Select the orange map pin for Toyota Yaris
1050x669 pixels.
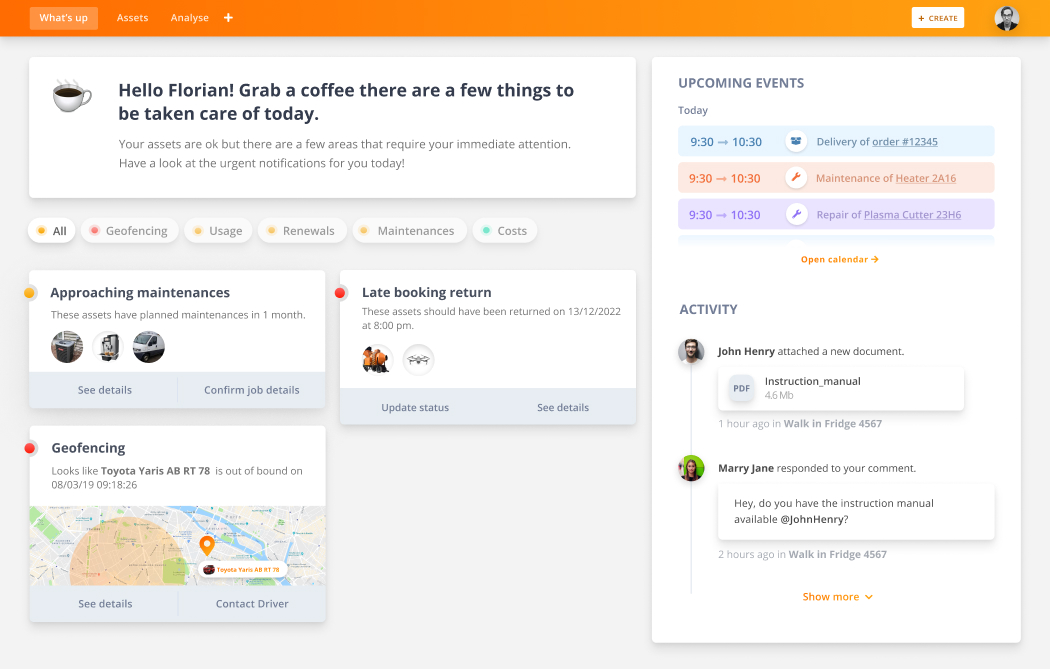tap(207, 546)
